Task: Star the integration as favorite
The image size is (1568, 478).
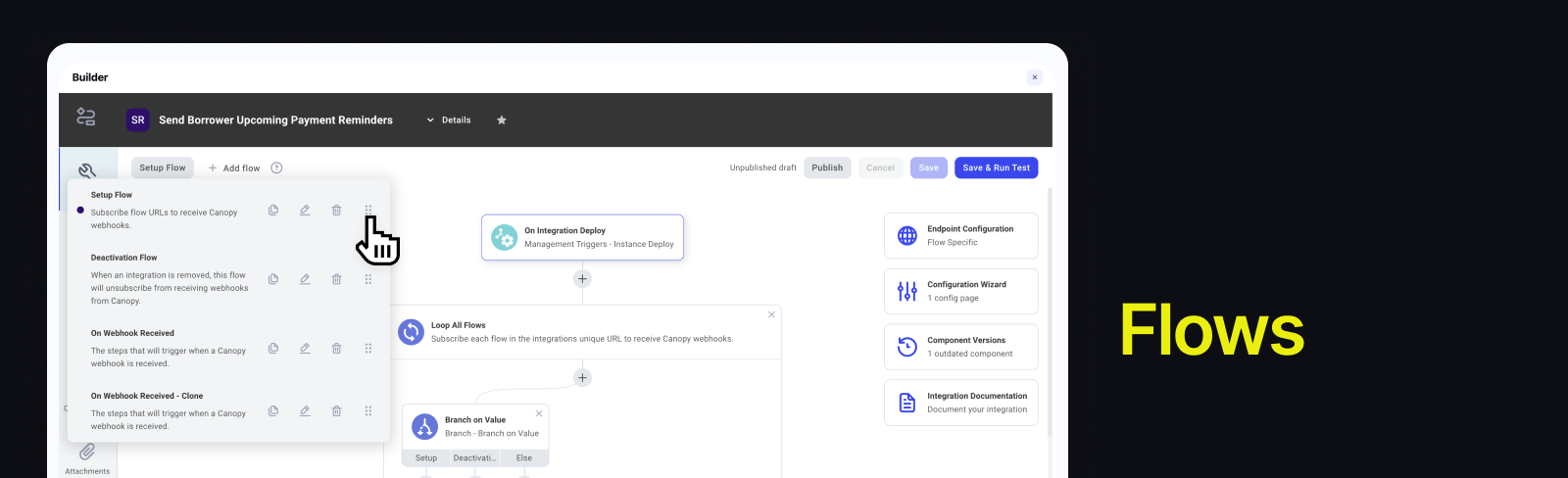Action: click(502, 120)
